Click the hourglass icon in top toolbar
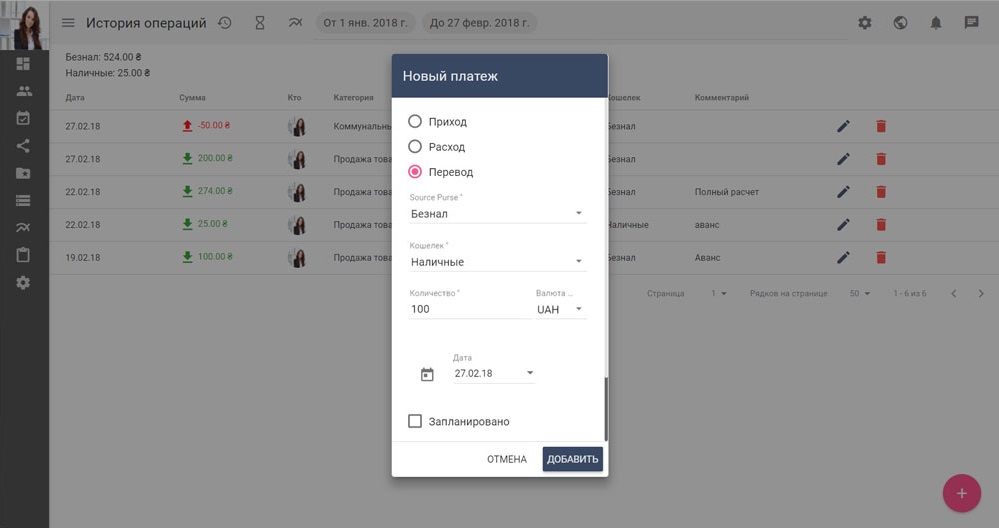The width and height of the screenshot is (999, 528). (260, 23)
